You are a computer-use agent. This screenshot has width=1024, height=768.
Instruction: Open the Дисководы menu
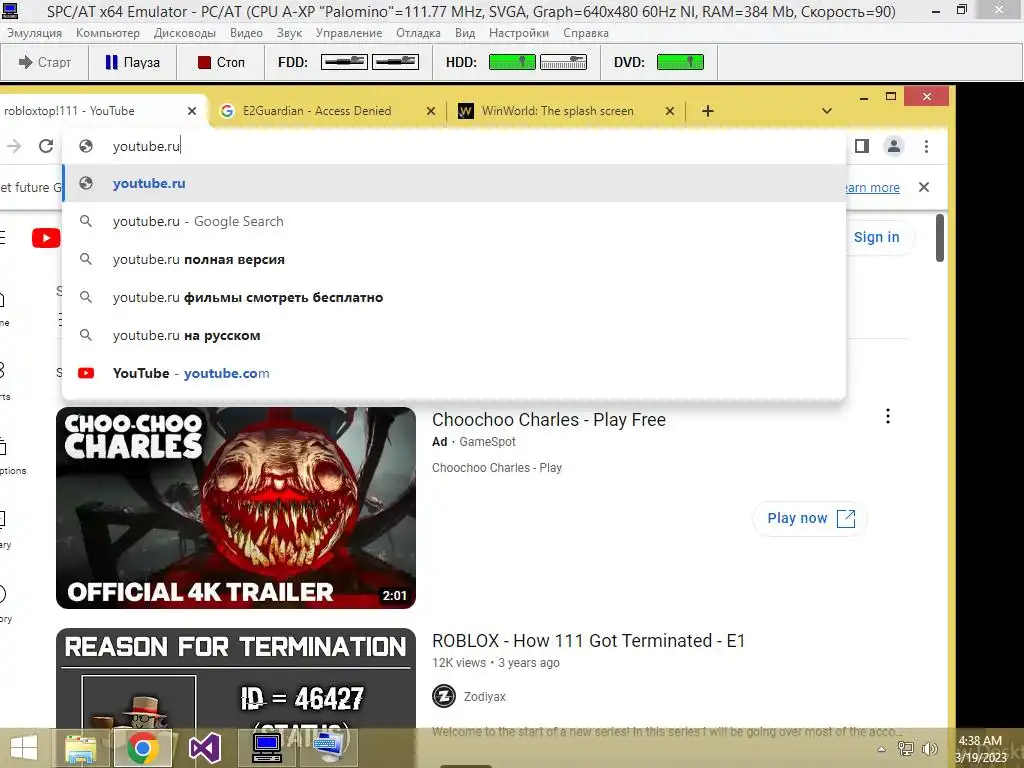click(185, 33)
